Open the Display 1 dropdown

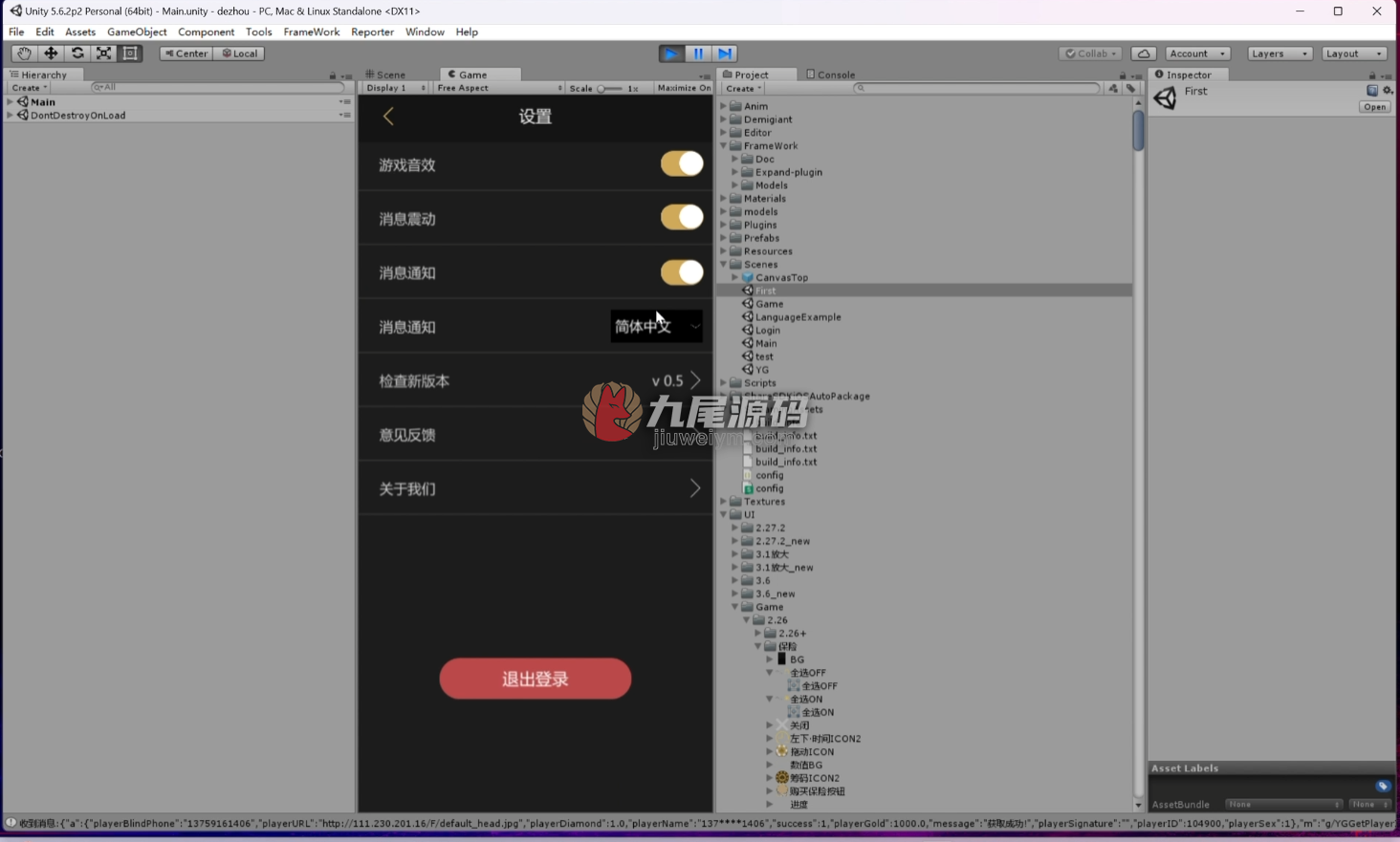point(396,88)
